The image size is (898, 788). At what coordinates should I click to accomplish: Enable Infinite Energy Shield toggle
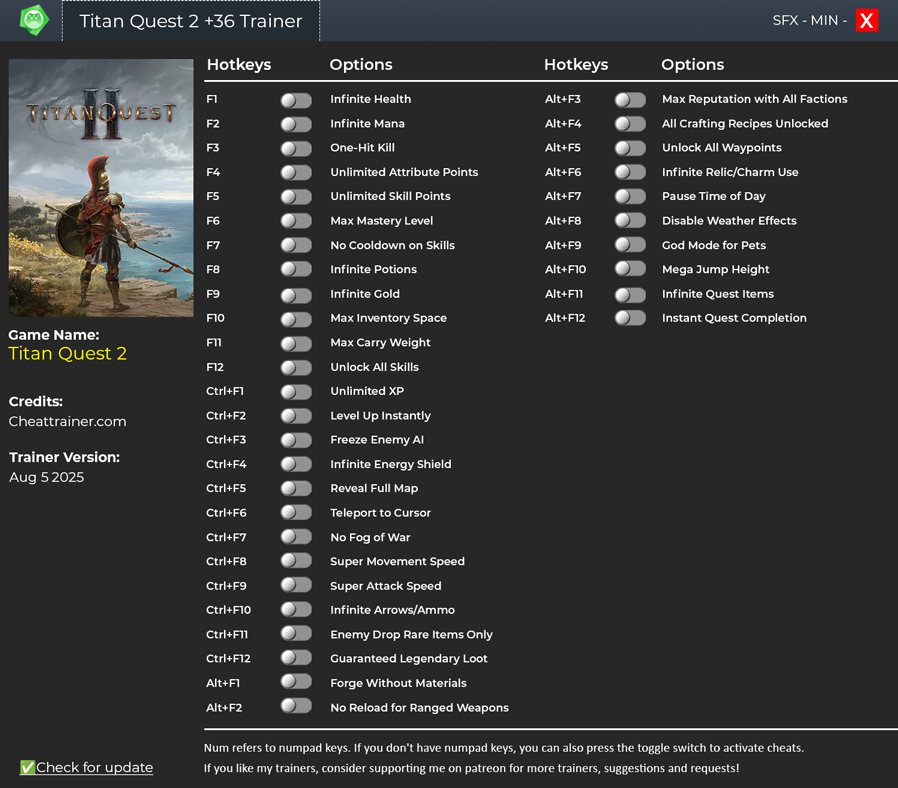296,464
